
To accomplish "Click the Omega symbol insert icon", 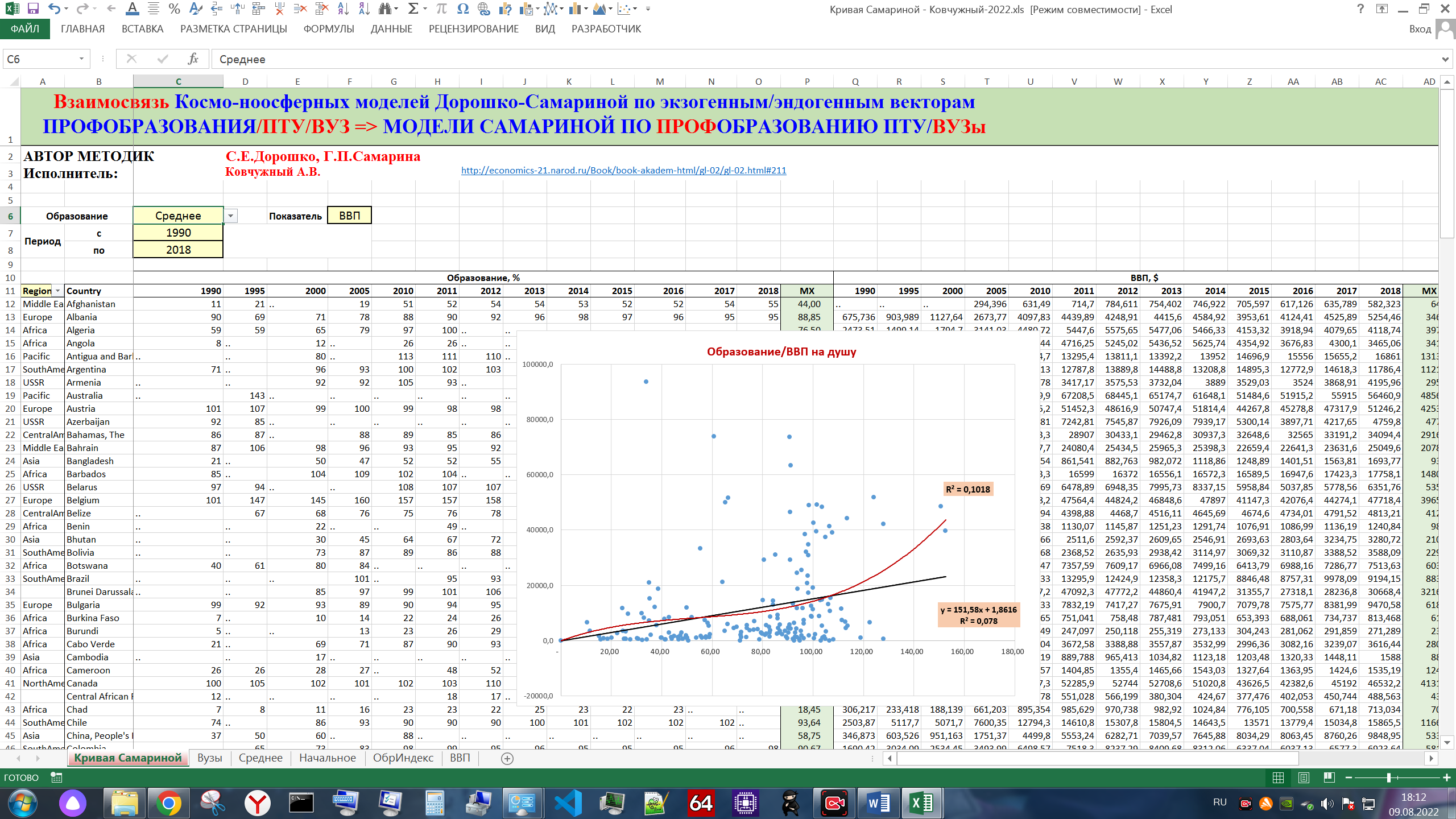I will (x=462, y=9).
